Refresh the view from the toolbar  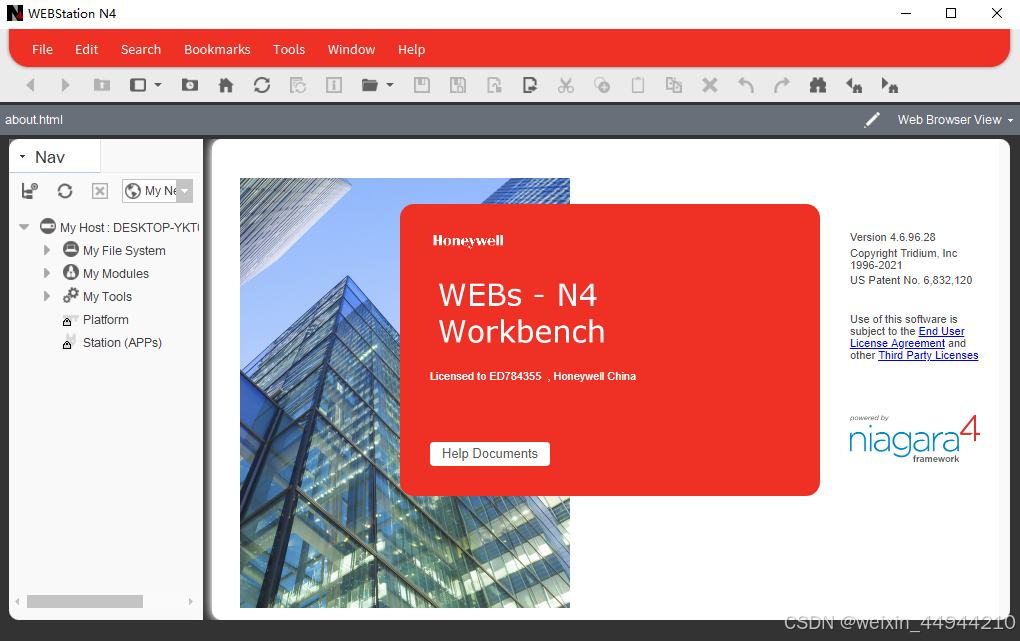[x=262, y=85]
